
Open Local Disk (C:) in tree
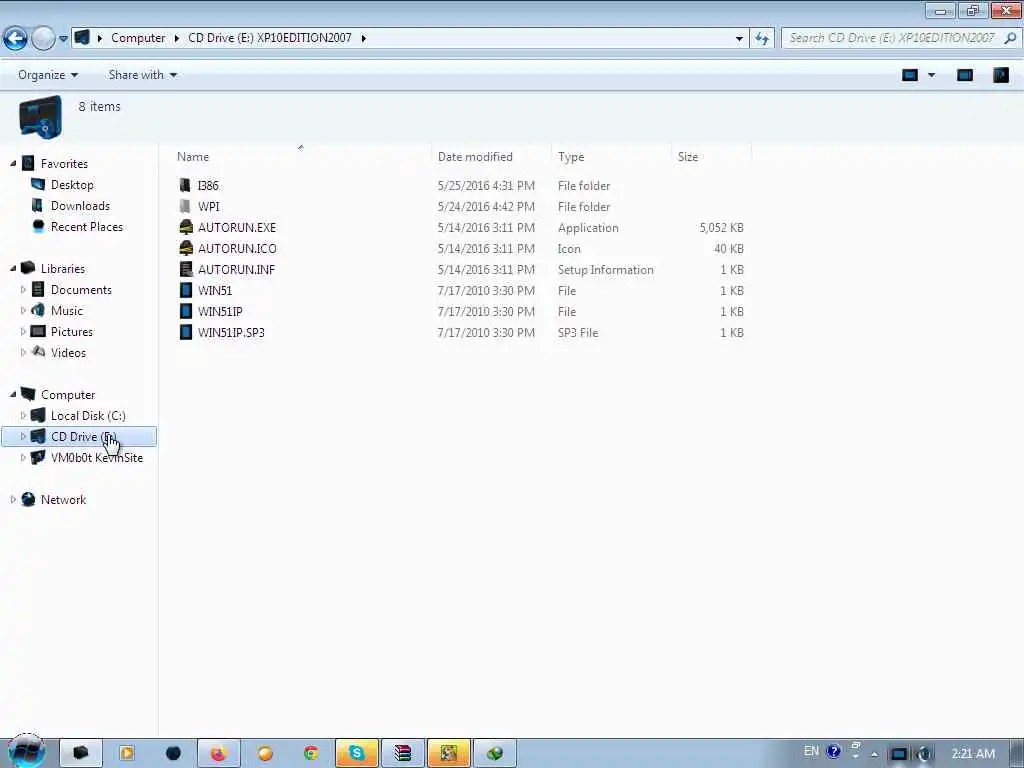tap(88, 415)
